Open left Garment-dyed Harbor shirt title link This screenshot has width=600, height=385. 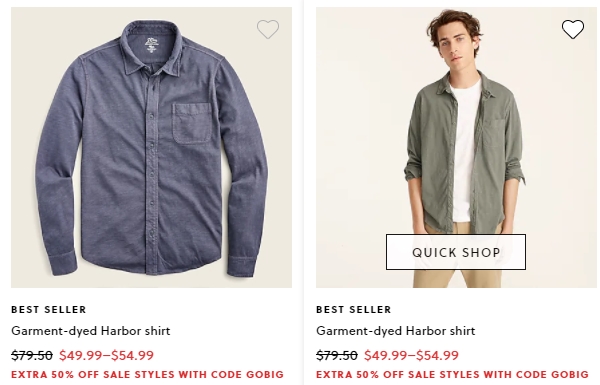(x=91, y=331)
